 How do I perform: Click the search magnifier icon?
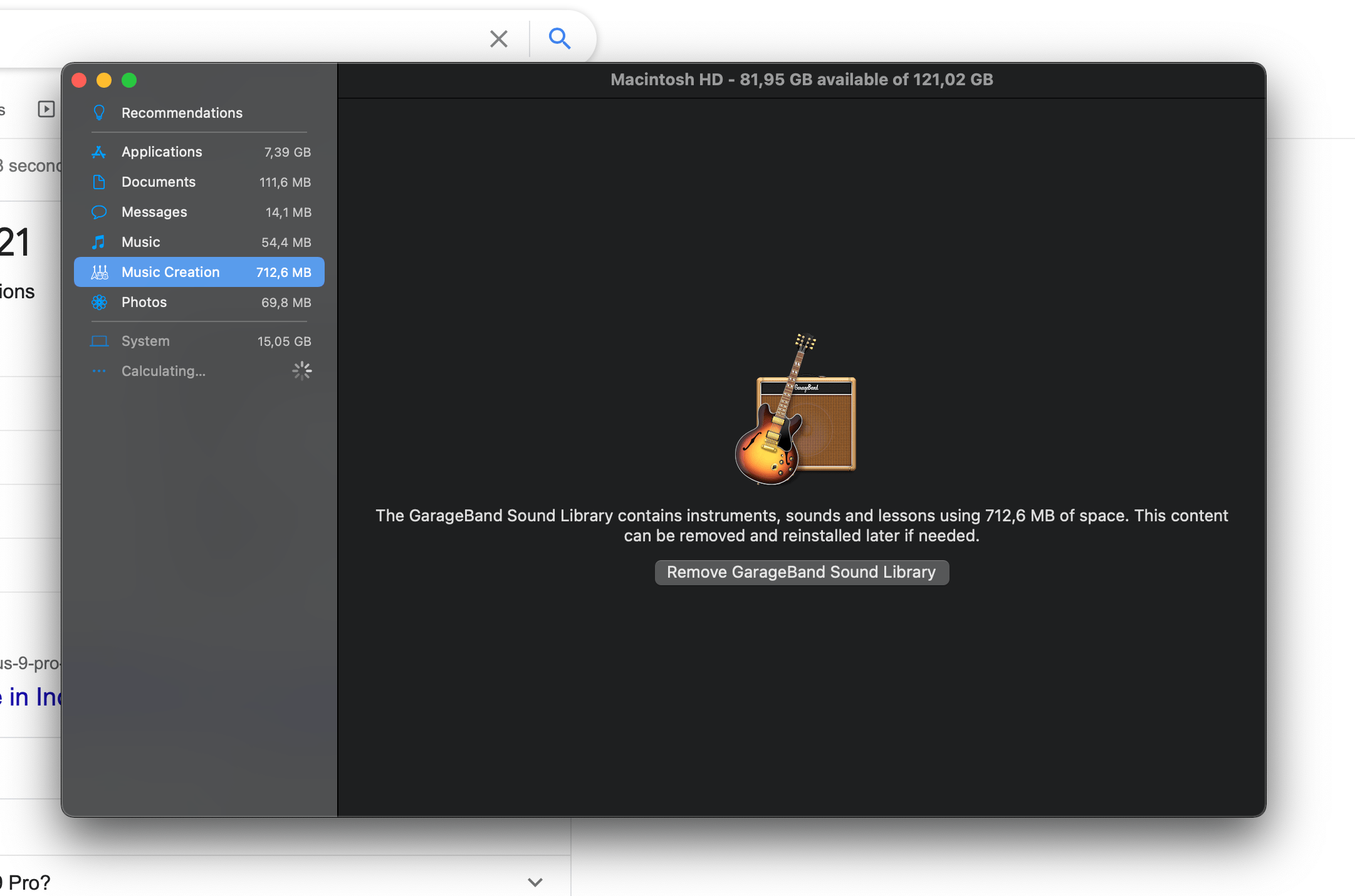(x=560, y=39)
